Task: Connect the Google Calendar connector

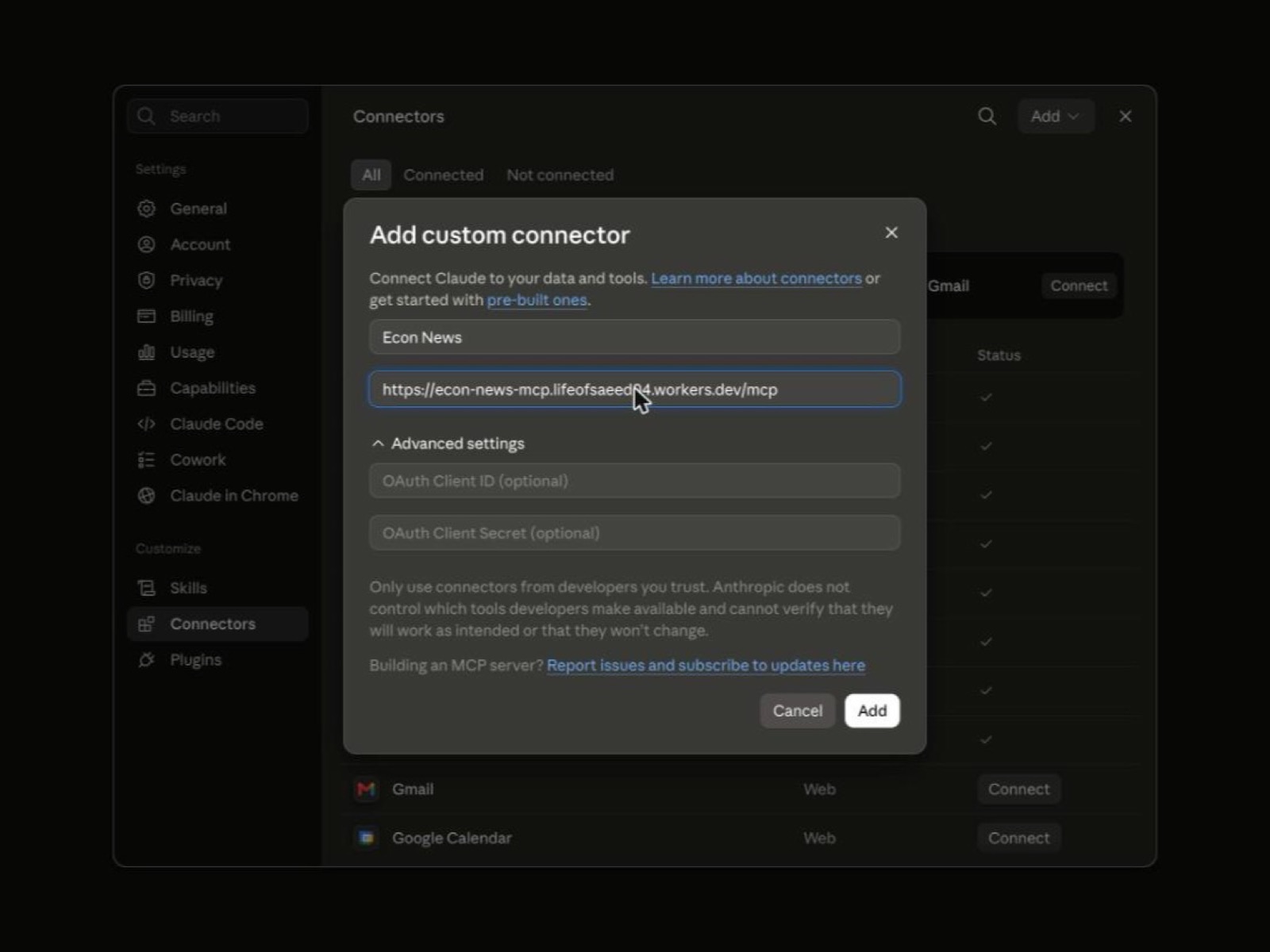Action: point(1018,838)
